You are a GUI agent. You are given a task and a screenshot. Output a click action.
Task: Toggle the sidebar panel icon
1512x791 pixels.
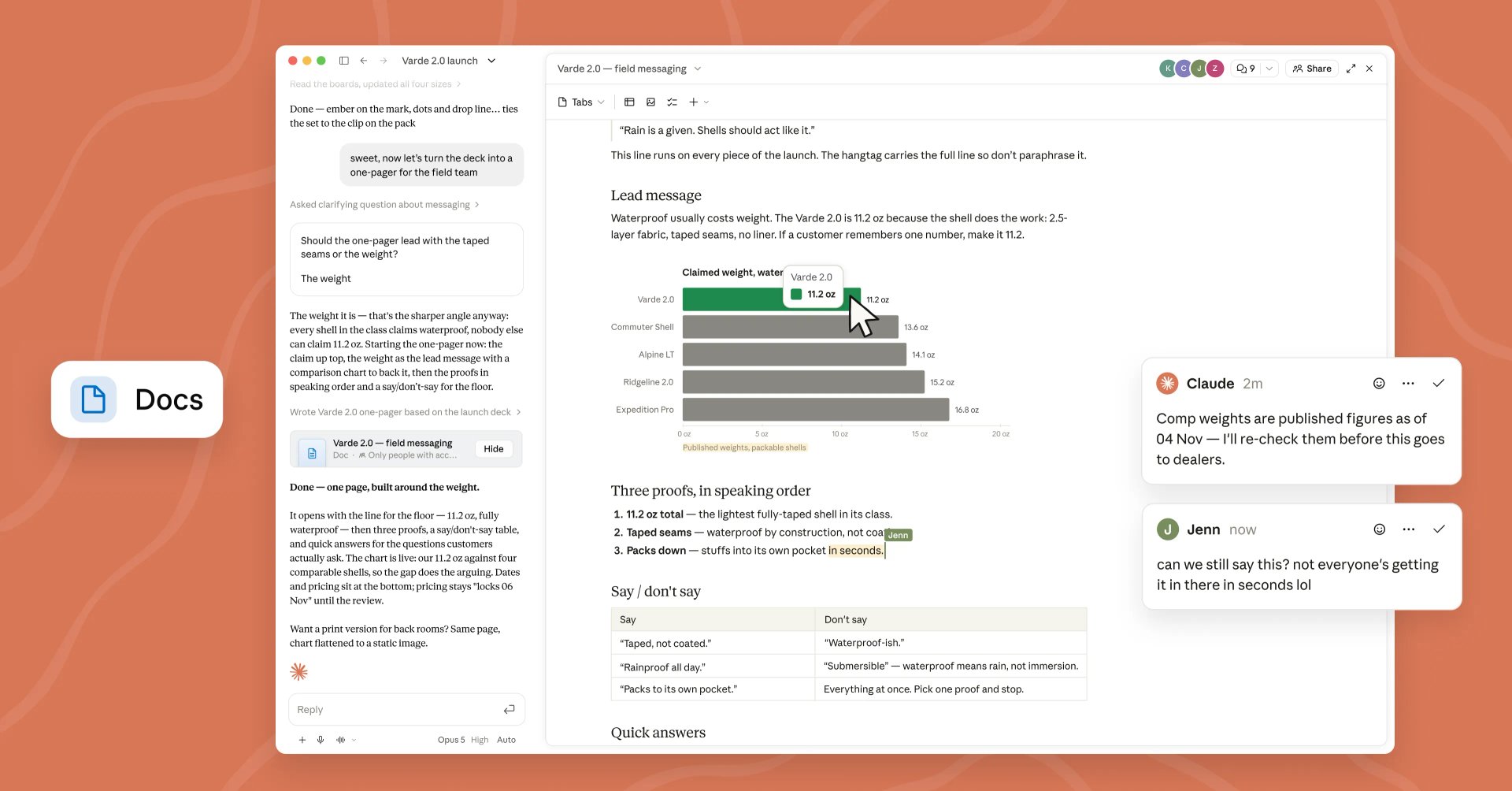pyautogui.click(x=344, y=61)
